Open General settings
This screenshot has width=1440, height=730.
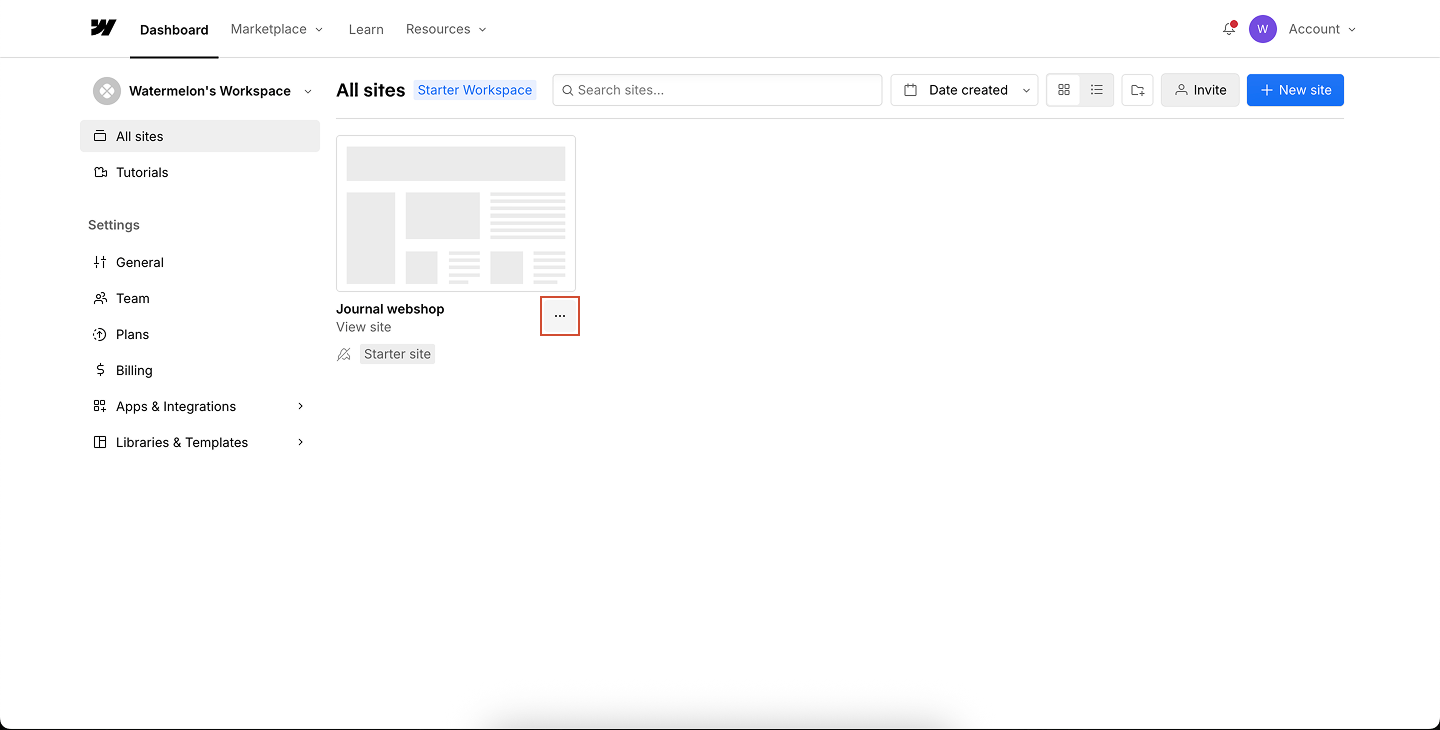point(200,262)
